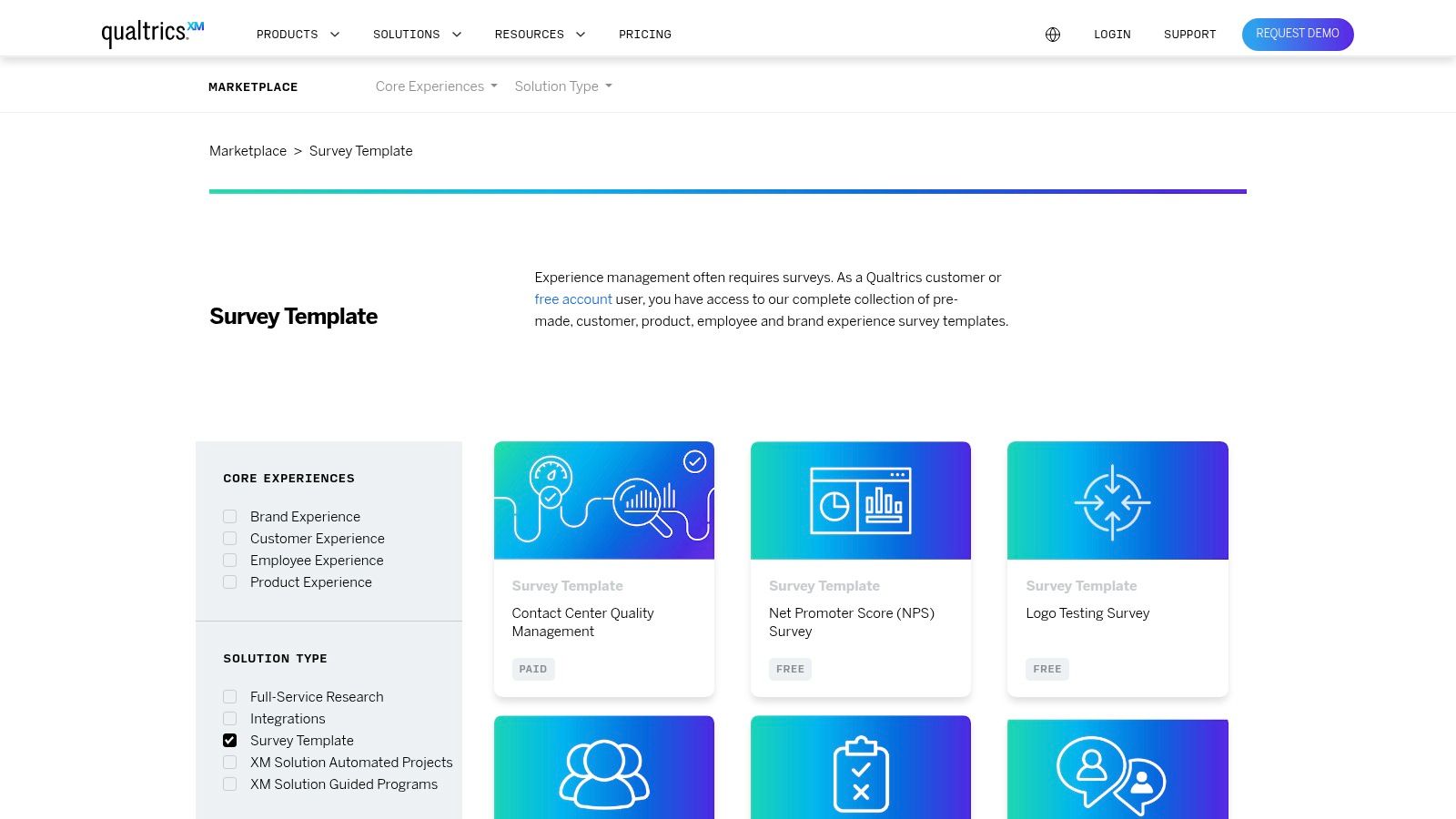Go to the Pricing page
Image resolution: width=1456 pixels, height=819 pixels.
click(645, 35)
